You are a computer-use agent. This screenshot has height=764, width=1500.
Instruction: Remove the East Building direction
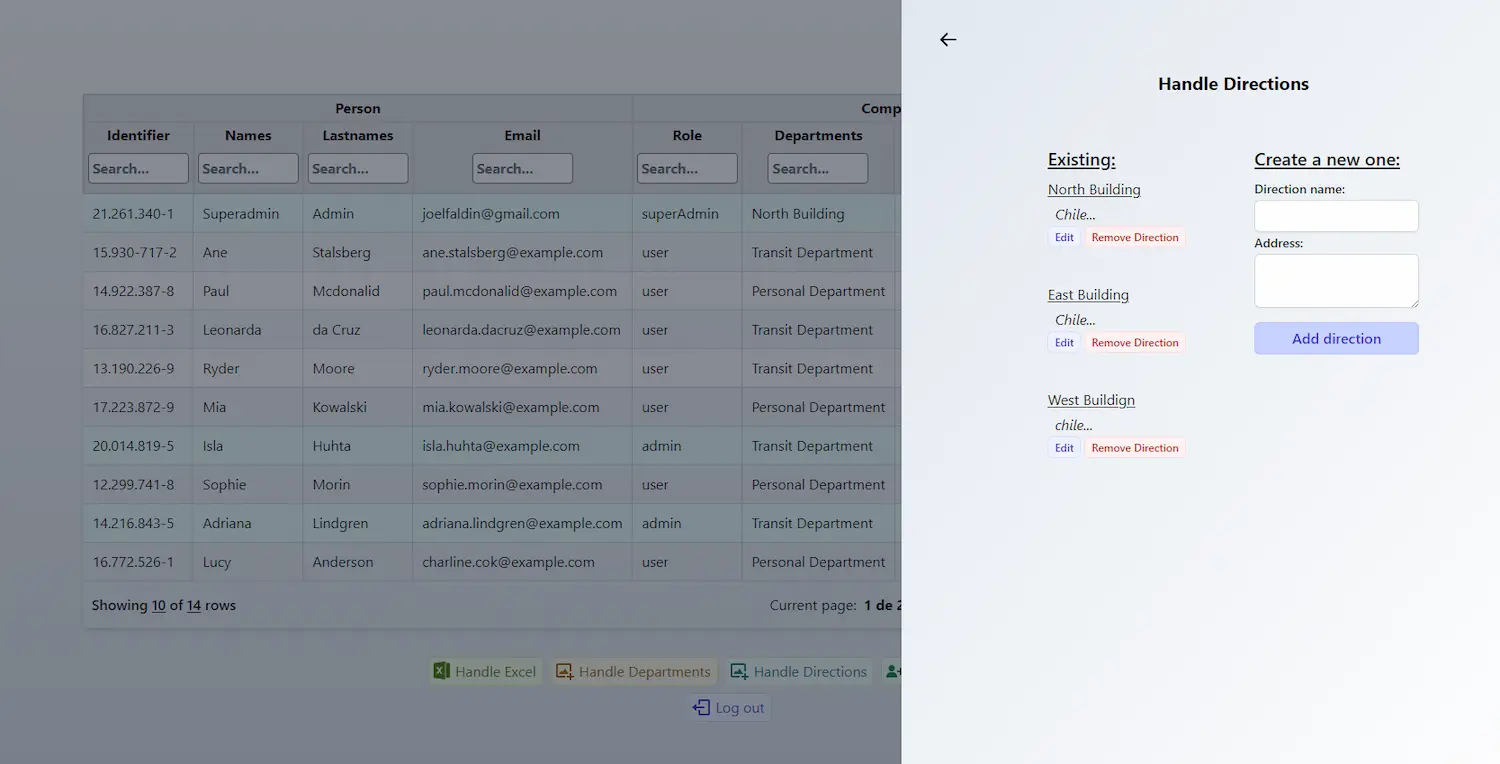pyautogui.click(x=1135, y=342)
